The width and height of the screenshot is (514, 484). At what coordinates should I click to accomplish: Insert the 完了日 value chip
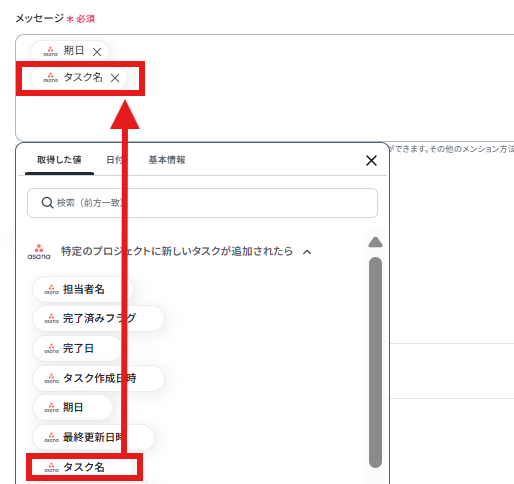(x=77, y=348)
